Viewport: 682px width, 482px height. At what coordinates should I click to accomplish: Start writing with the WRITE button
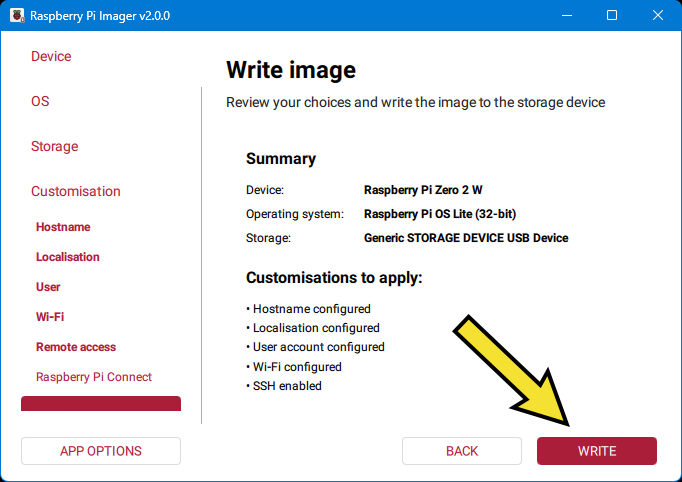597,451
